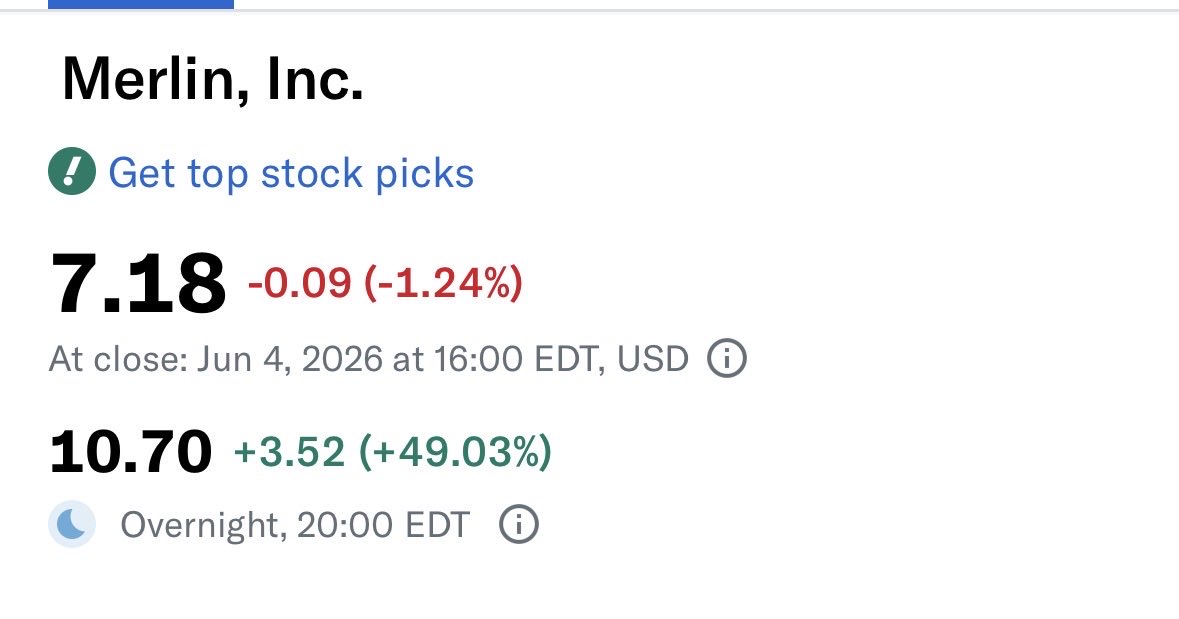Click the green +3.52 overnight change

[x=289, y=451]
